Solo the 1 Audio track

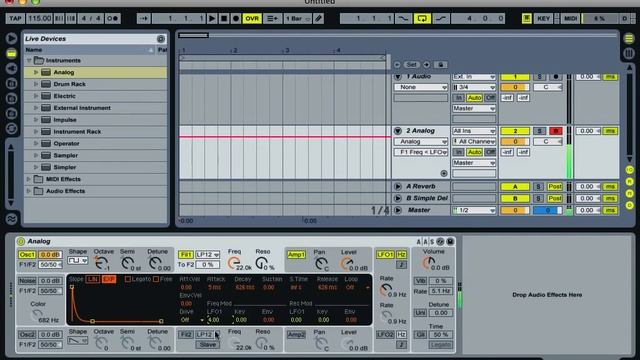pyautogui.click(x=539, y=77)
